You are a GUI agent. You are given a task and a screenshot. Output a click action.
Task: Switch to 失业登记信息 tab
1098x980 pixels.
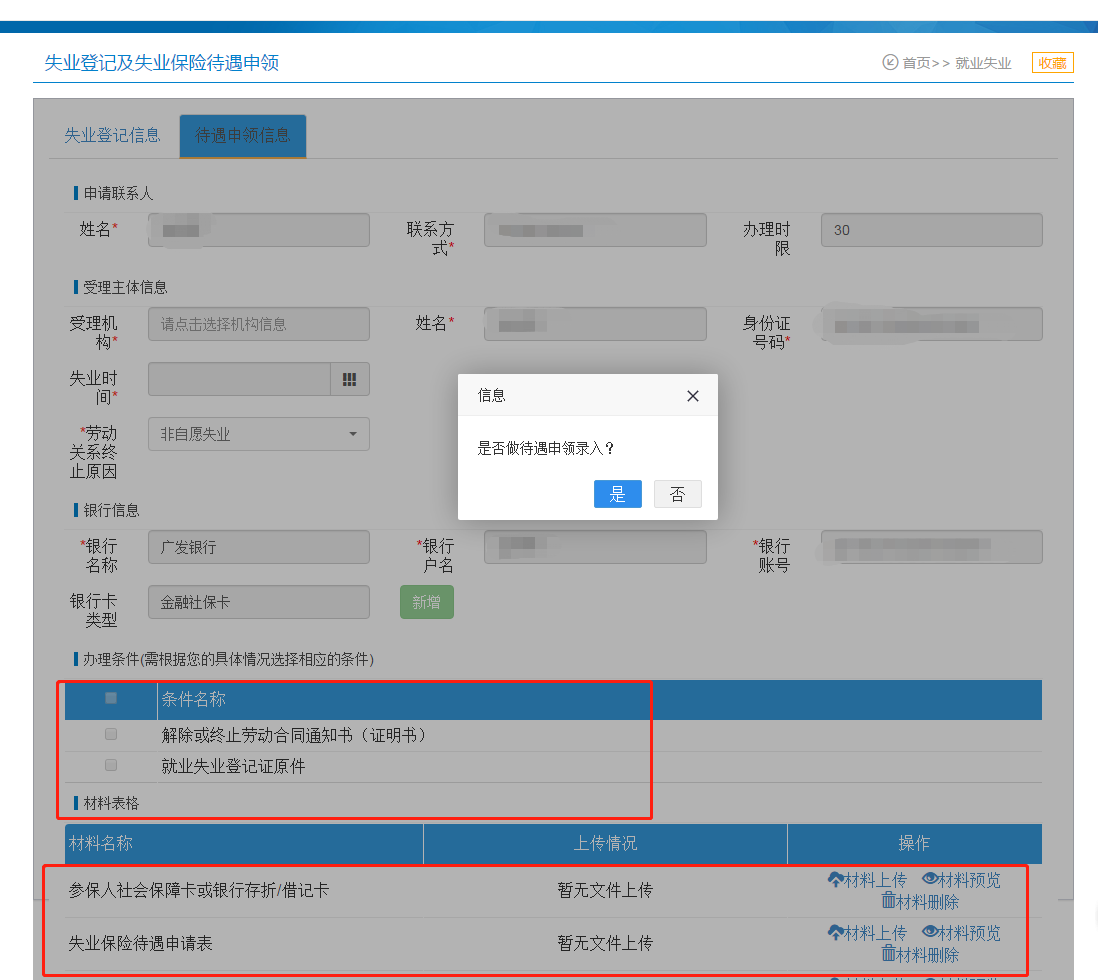(112, 136)
